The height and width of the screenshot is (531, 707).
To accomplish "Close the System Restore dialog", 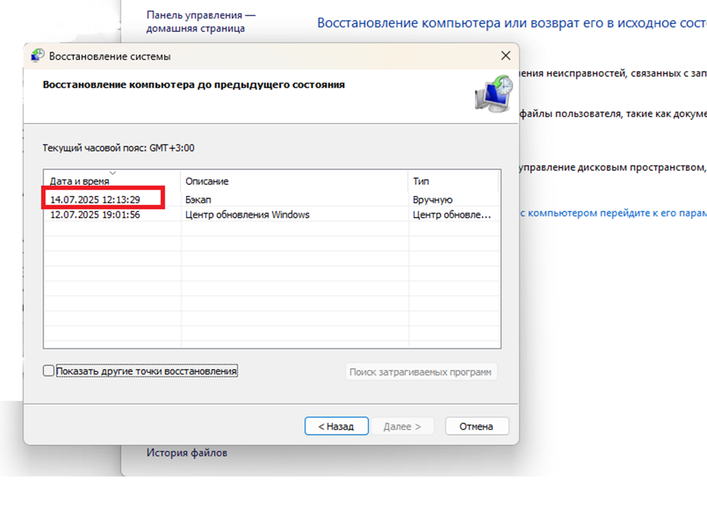I will click(505, 55).
